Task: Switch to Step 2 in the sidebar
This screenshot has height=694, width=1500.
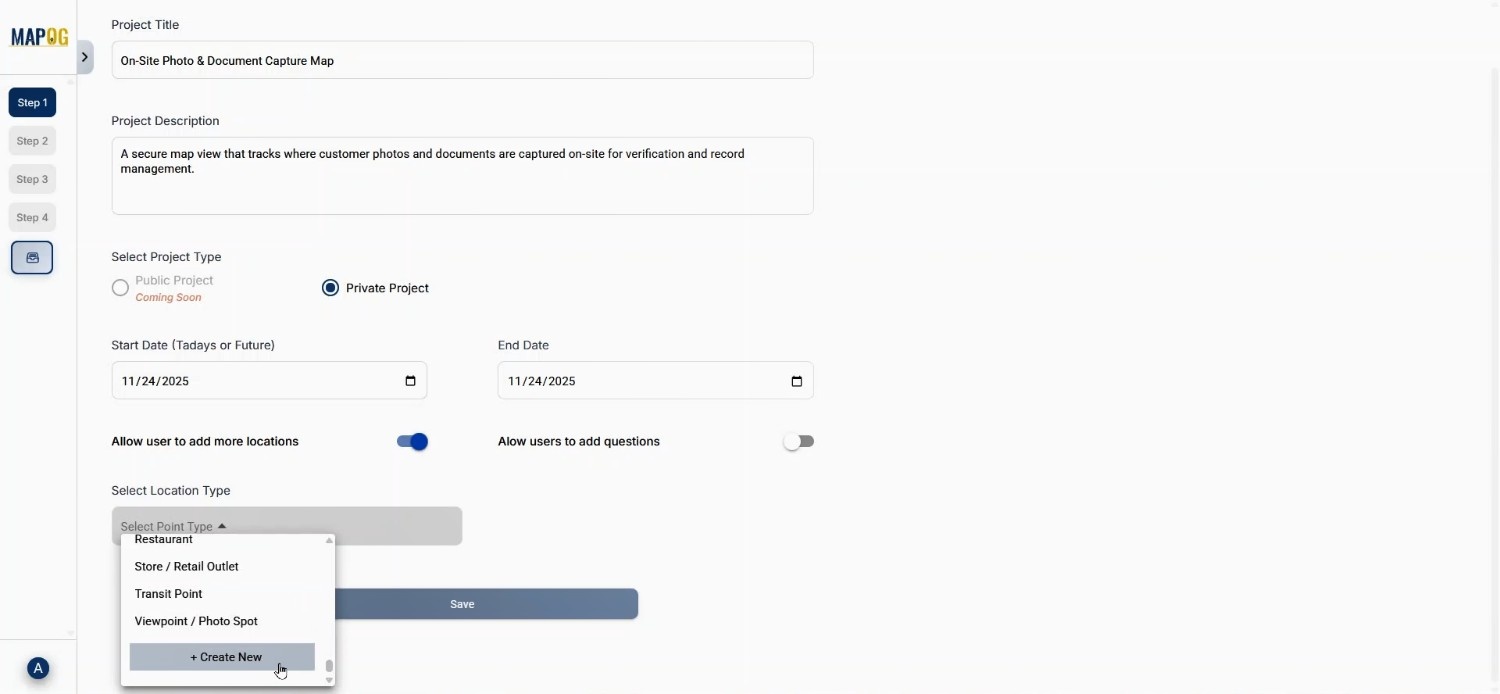Action: (x=32, y=140)
